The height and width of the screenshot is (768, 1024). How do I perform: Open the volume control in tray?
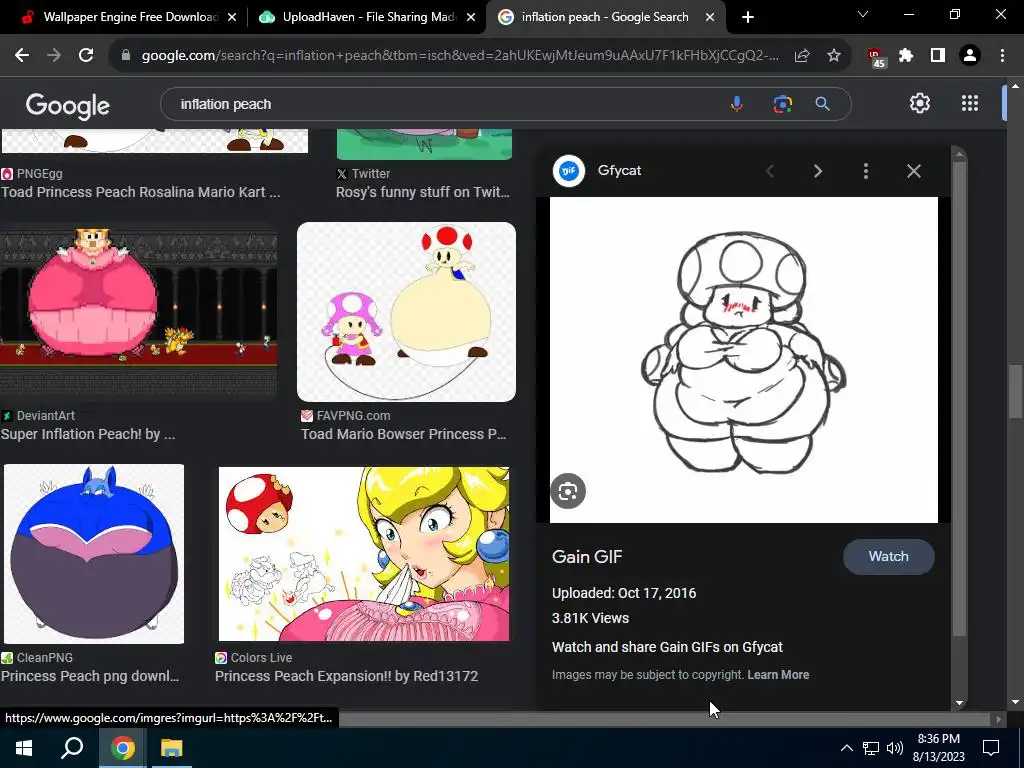[x=895, y=748]
